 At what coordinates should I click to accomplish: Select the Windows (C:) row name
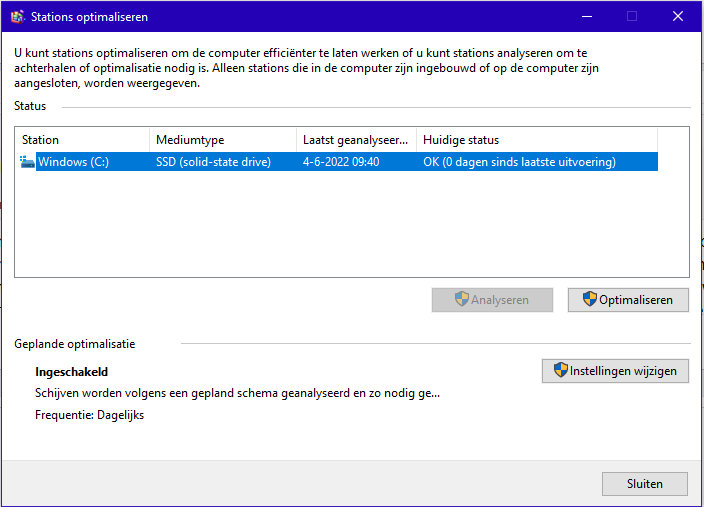(73, 162)
